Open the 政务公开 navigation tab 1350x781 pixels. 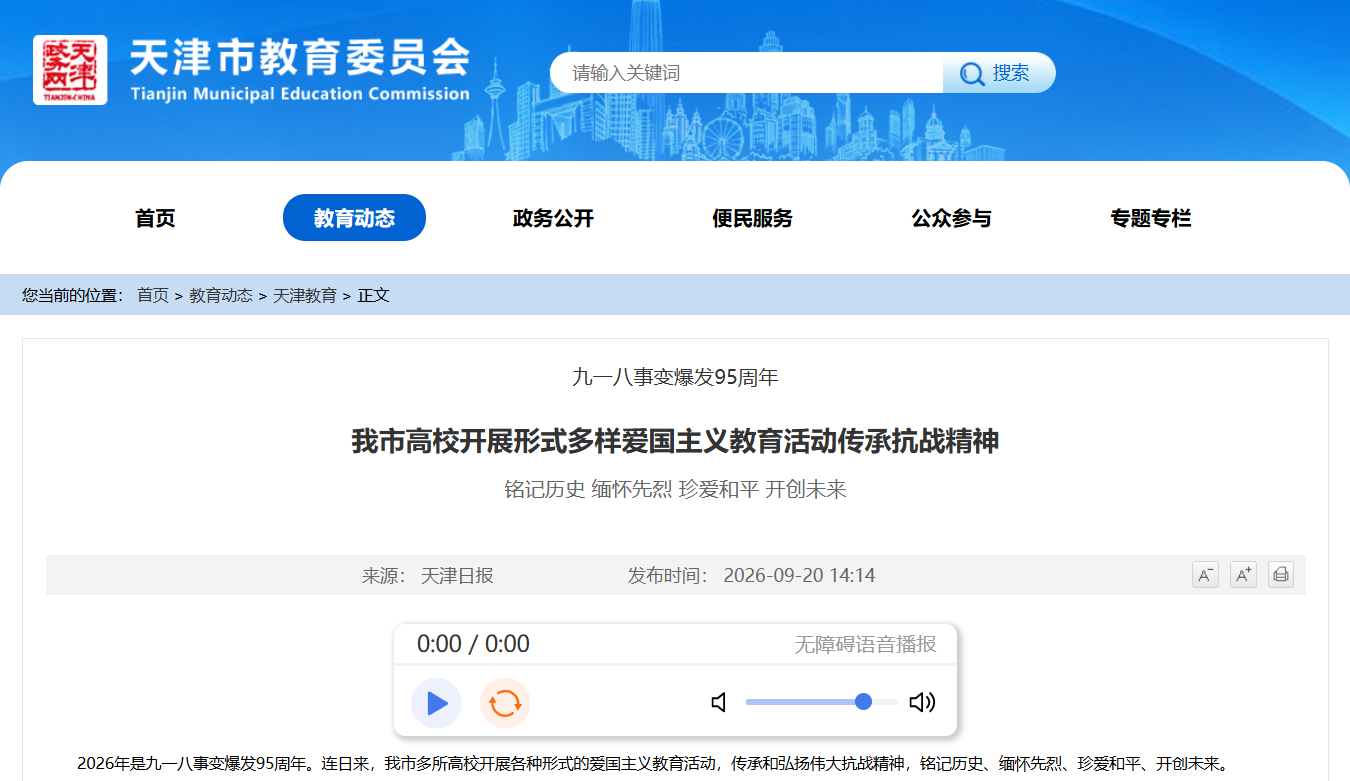pos(553,218)
